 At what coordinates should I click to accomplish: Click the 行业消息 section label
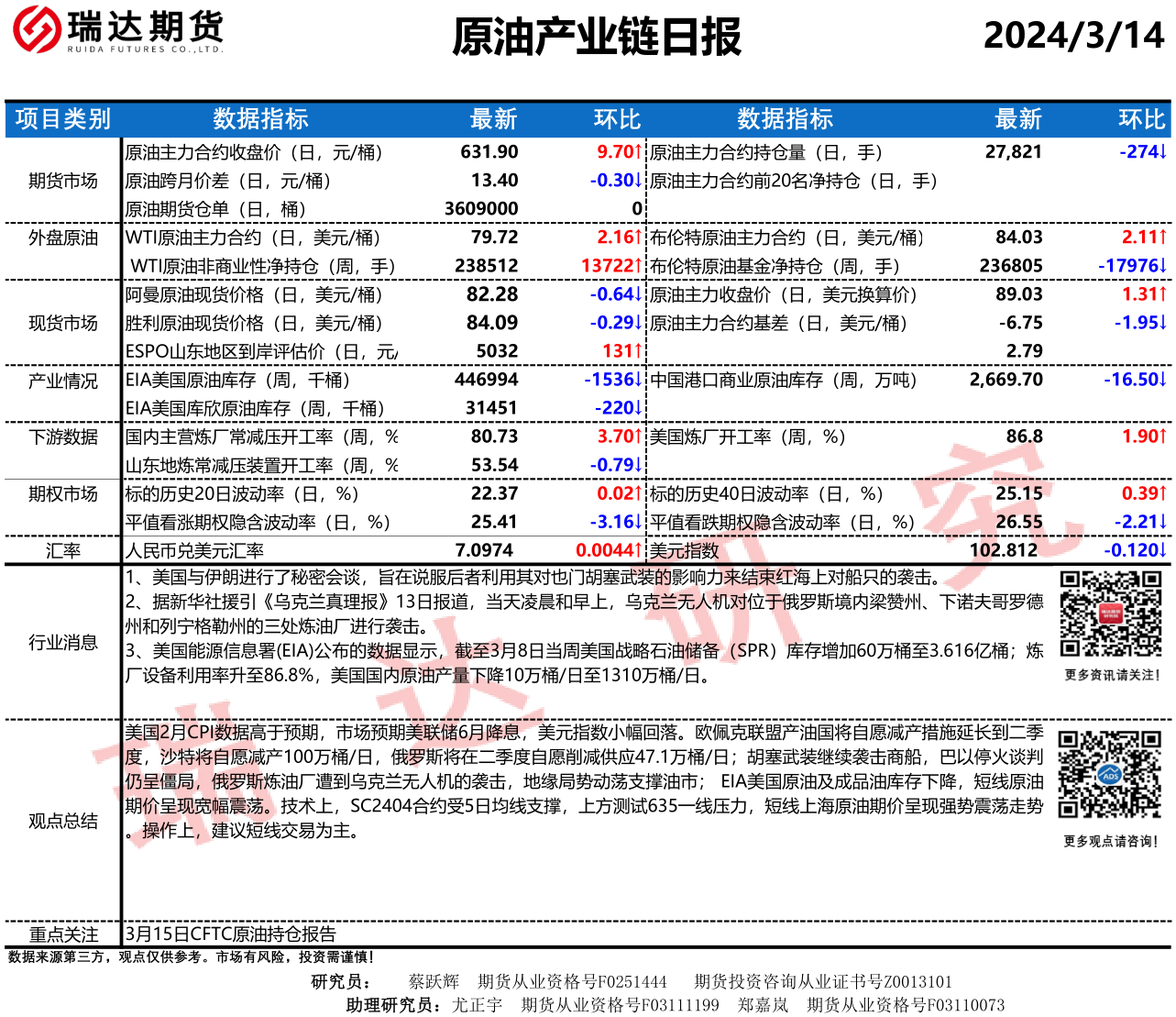[62, 642]
